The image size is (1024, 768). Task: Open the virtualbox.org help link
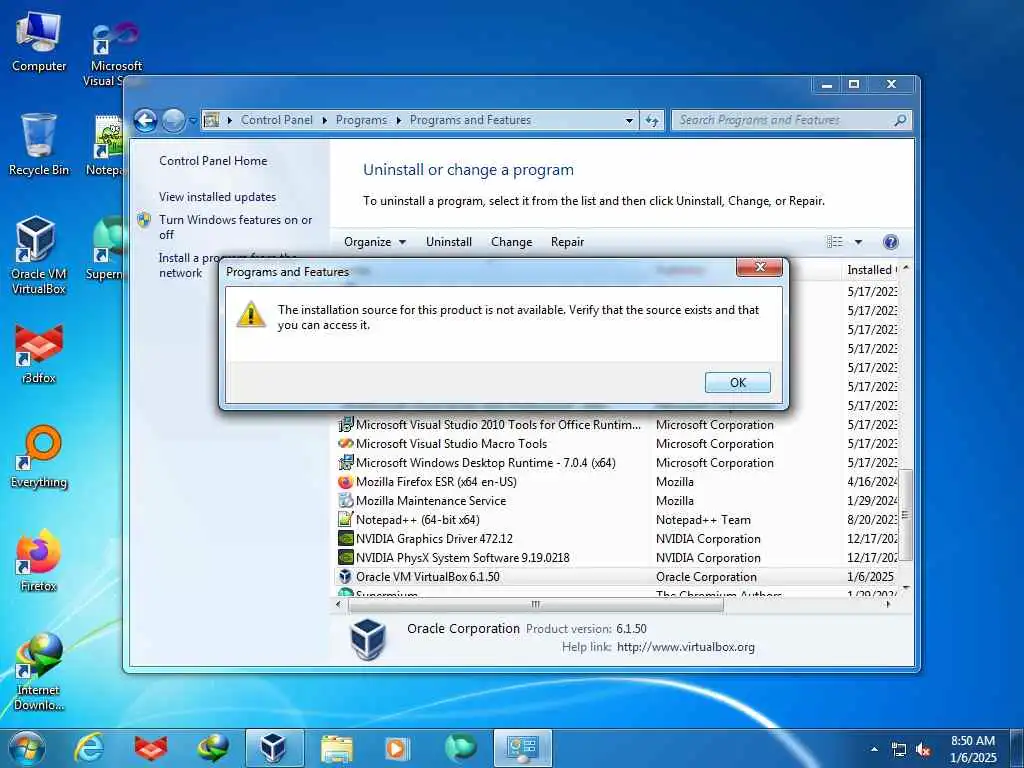686,647
